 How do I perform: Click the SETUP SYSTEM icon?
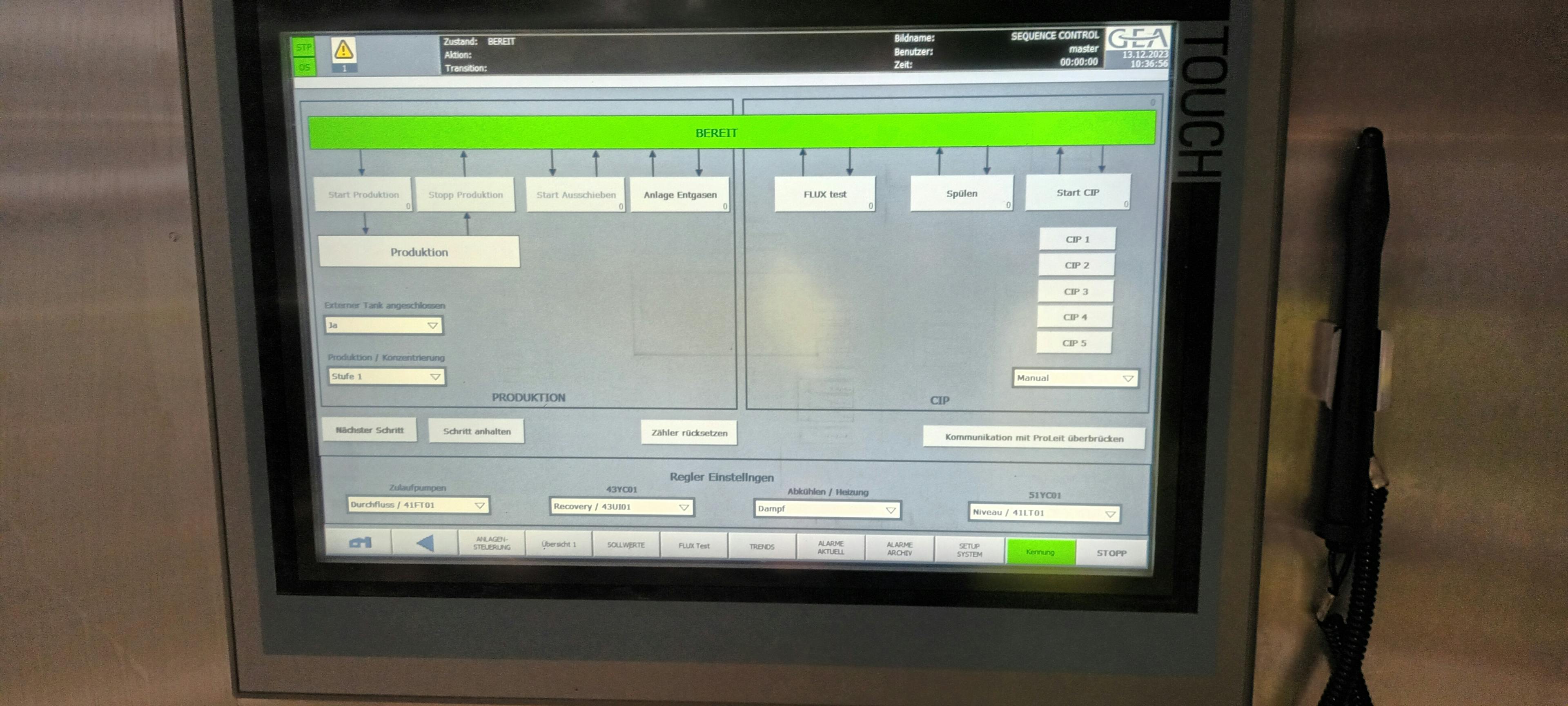(969, 548)
